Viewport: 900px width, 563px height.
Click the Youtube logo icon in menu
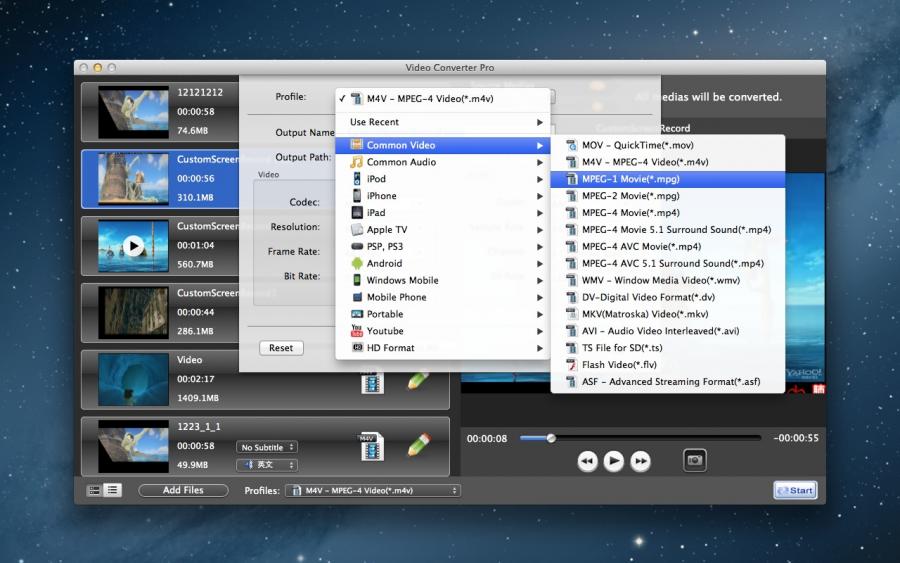click(356, 331)
